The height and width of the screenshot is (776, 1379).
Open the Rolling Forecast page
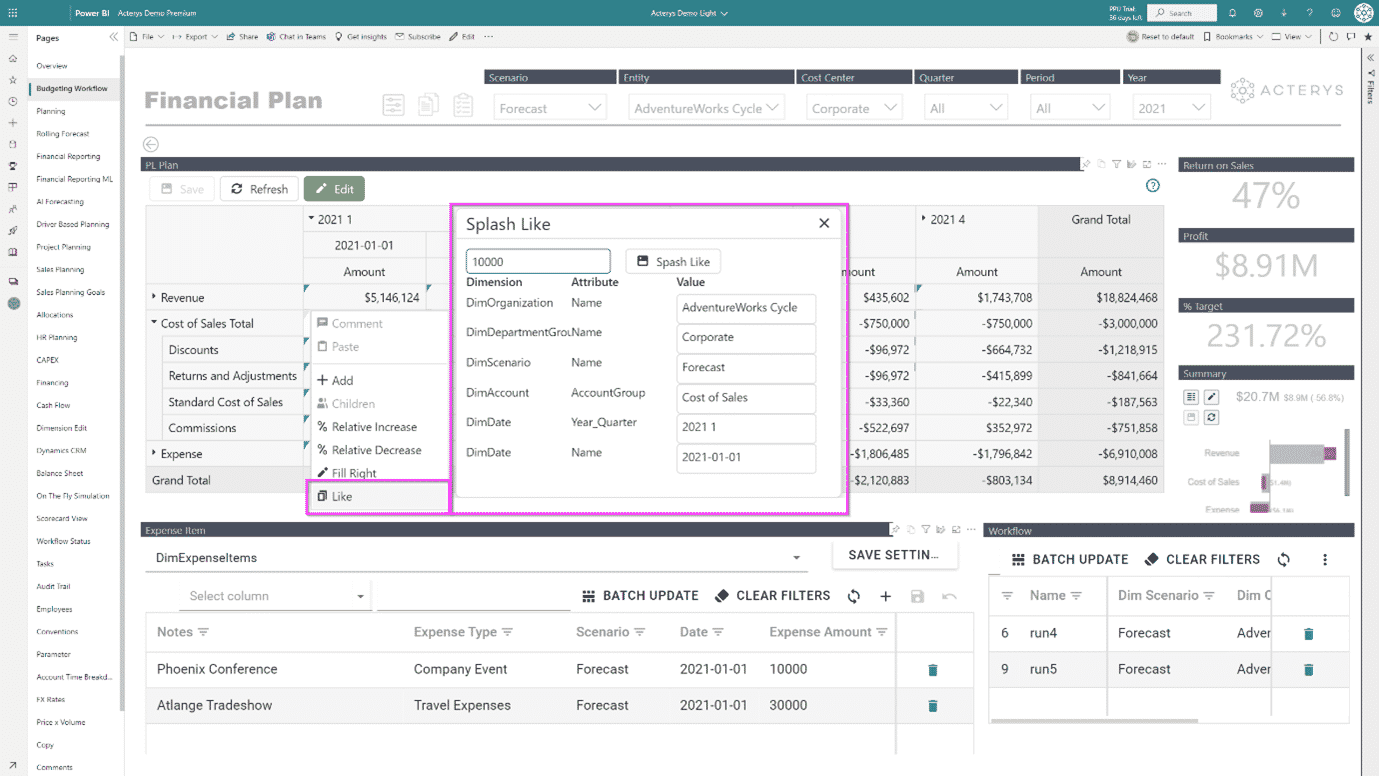click(x=63, y=133)
